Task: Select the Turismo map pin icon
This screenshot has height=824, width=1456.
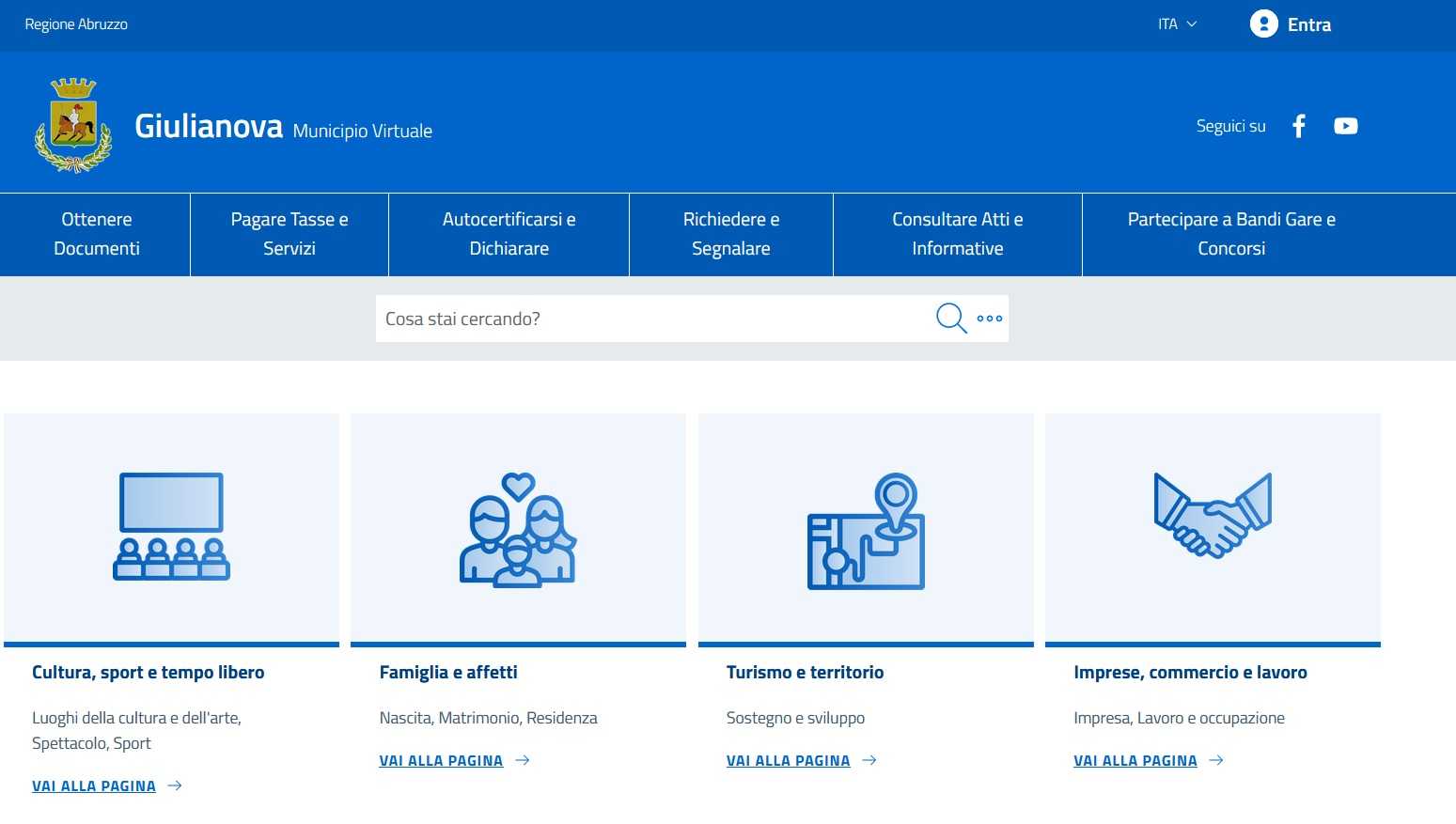Action: pyautogui.click(x=865, y=531)
